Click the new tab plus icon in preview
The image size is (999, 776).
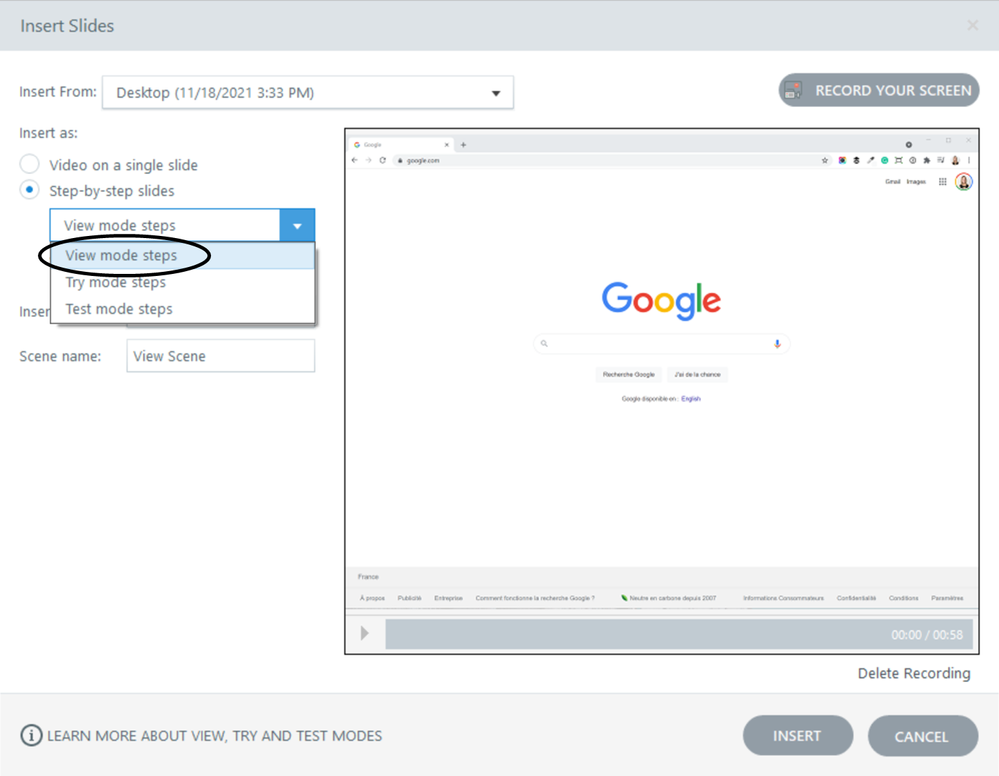coord(463,145)
